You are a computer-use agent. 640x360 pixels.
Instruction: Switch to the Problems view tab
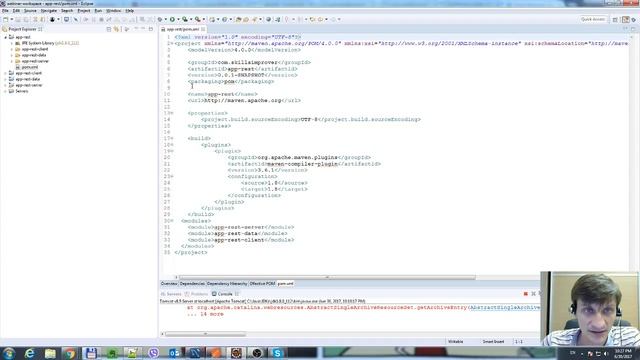(196, 294)
